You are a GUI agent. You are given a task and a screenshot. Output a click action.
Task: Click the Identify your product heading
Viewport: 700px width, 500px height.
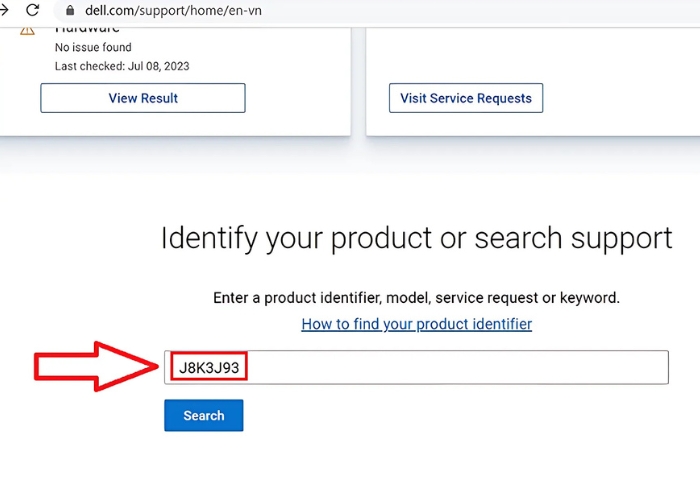coord(416,238)
